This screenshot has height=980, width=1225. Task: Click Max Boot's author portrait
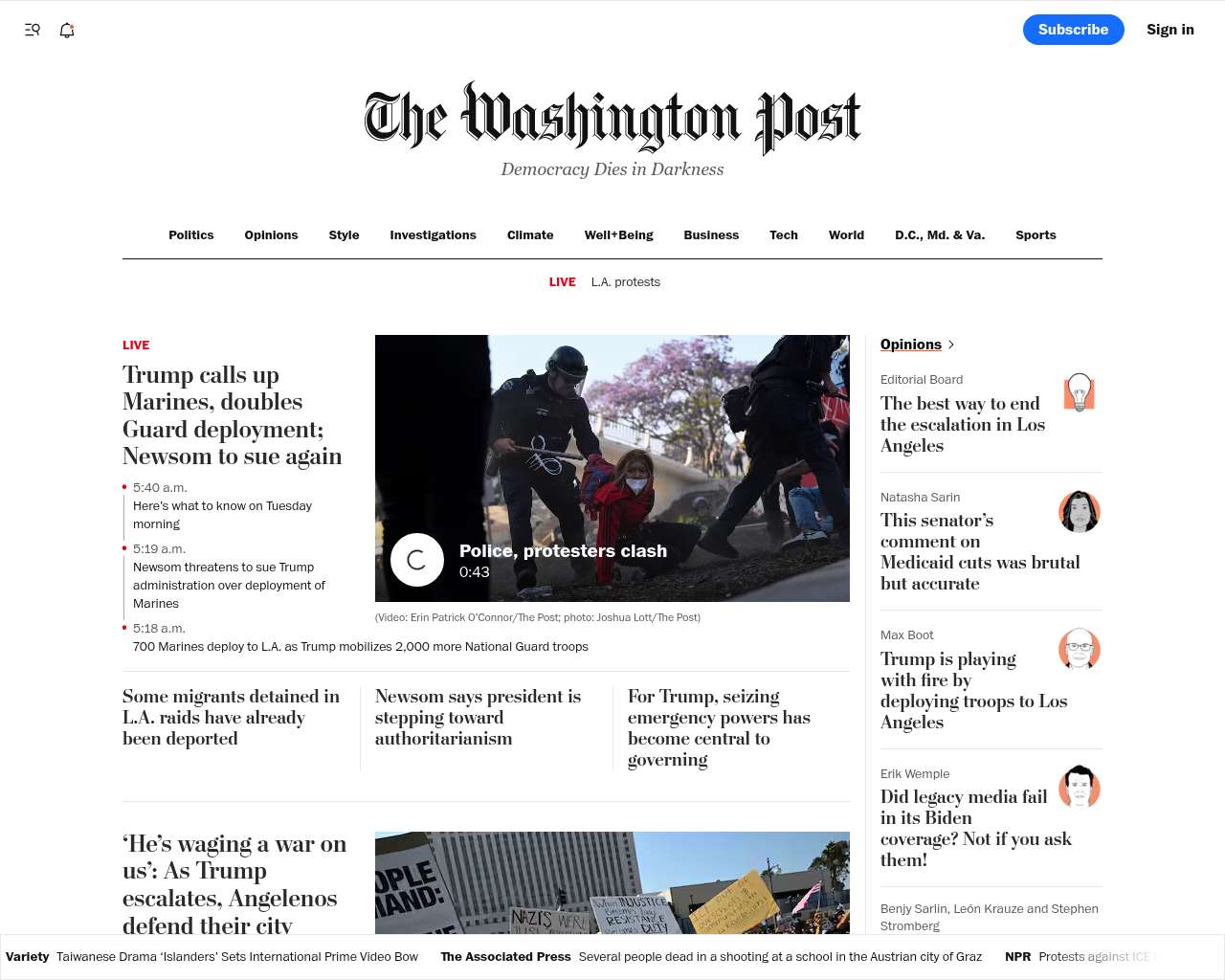click(x=1080, y=649)
